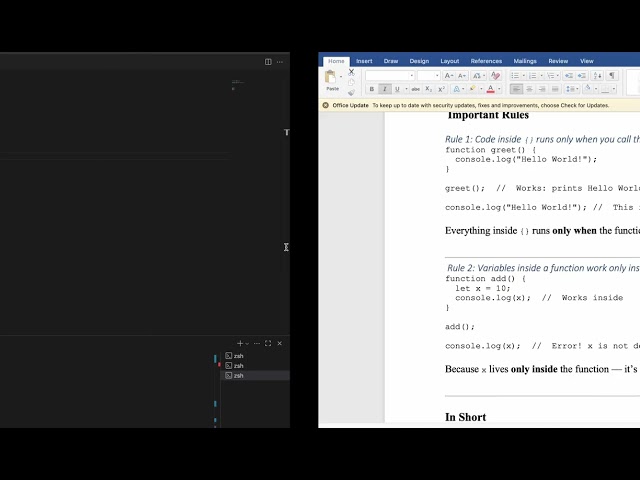
Task: Click into the font name field
Action: tap(387, 76)
